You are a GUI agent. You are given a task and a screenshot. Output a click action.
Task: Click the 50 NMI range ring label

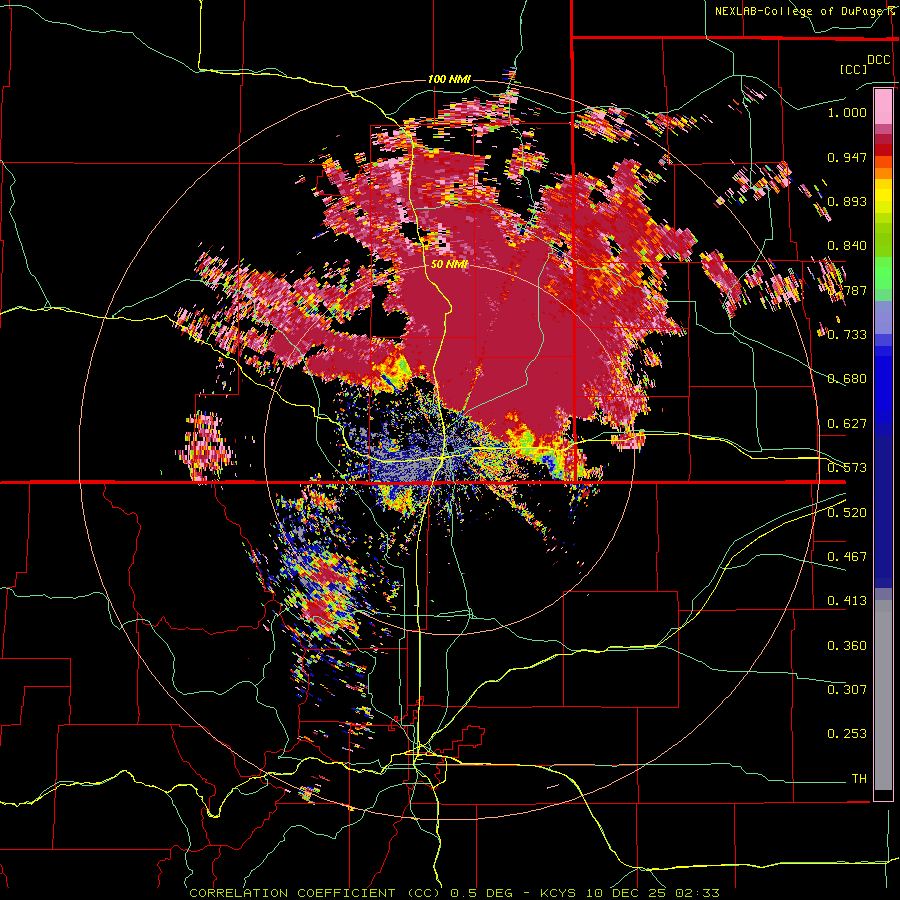tap(449, 264)
